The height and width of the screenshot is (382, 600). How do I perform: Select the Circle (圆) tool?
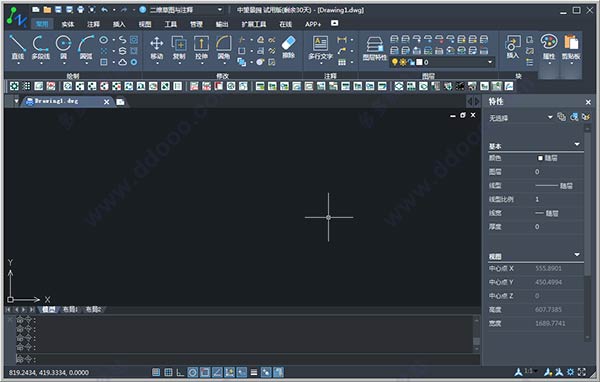point(64,47)
